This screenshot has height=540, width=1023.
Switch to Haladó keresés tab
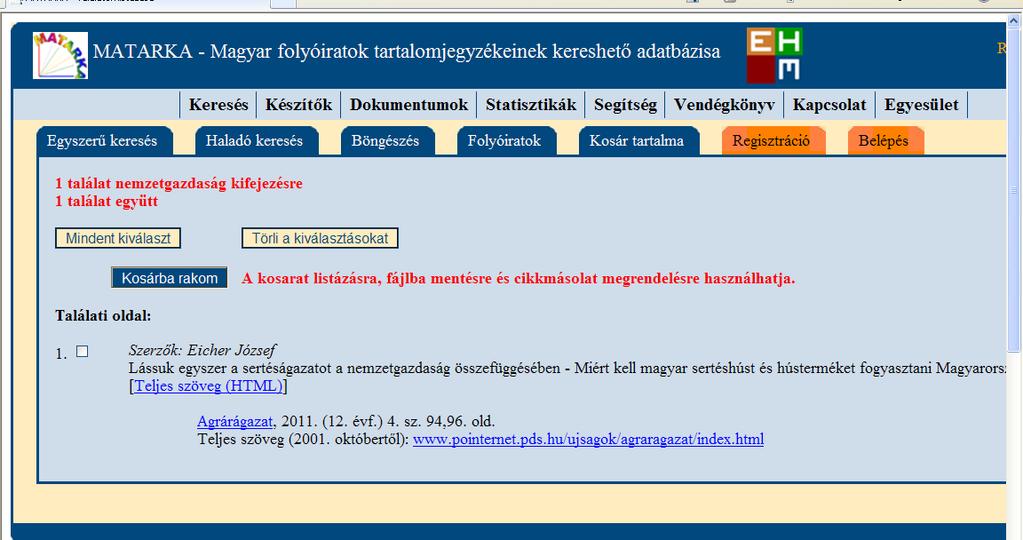(256, 141)
